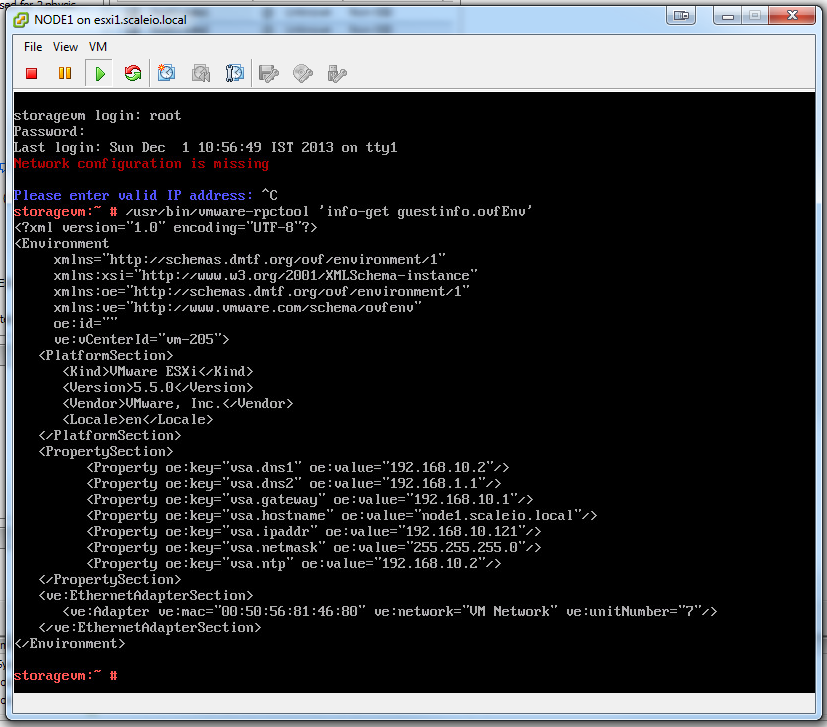Power on the VM with green play icon
The height and width of the screenshot is (727, 827).
[100, 73]
